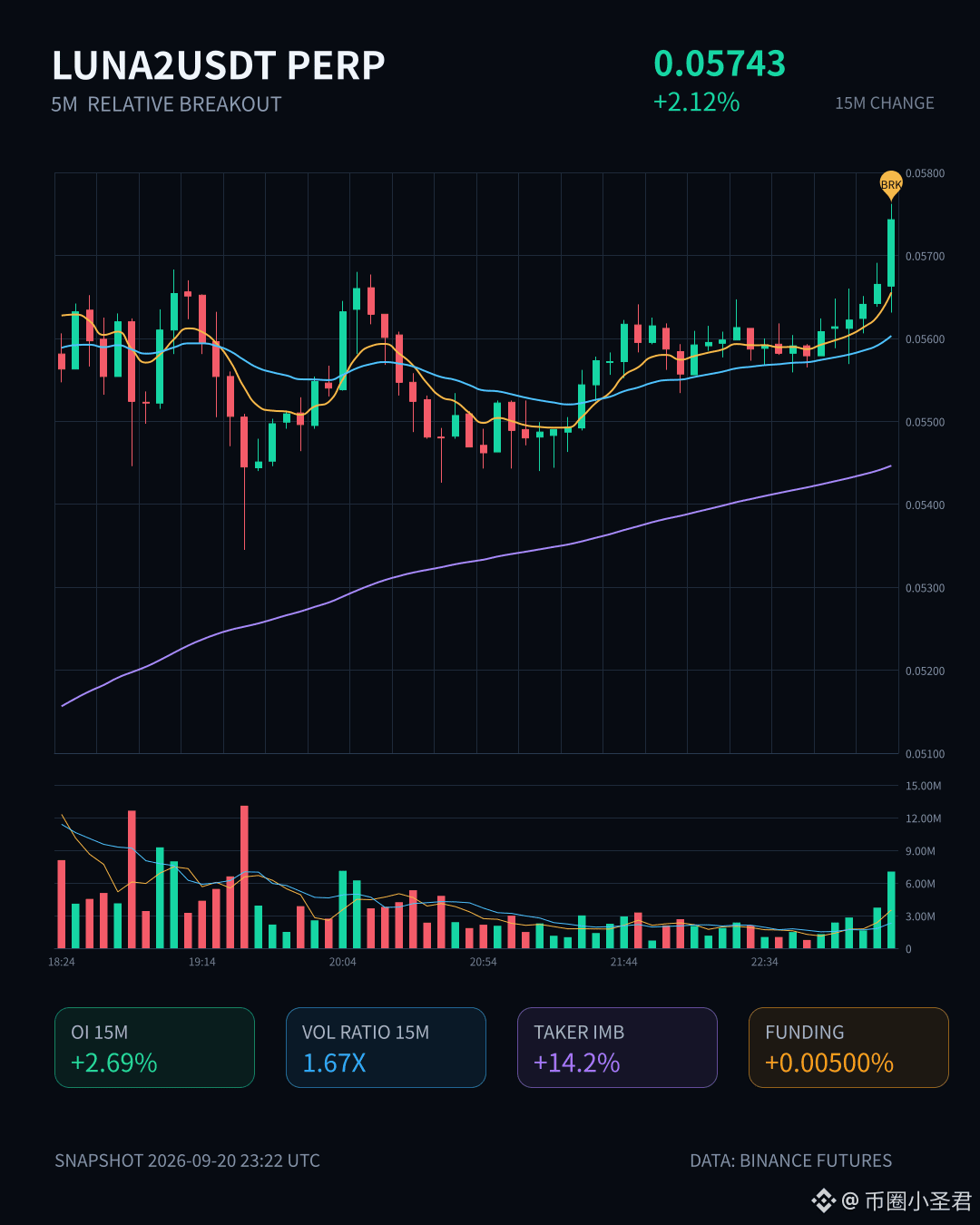Viewport: 980px width, 1225px height.
Task: Click the 15M CHANGE label
Action: [884, 103]
